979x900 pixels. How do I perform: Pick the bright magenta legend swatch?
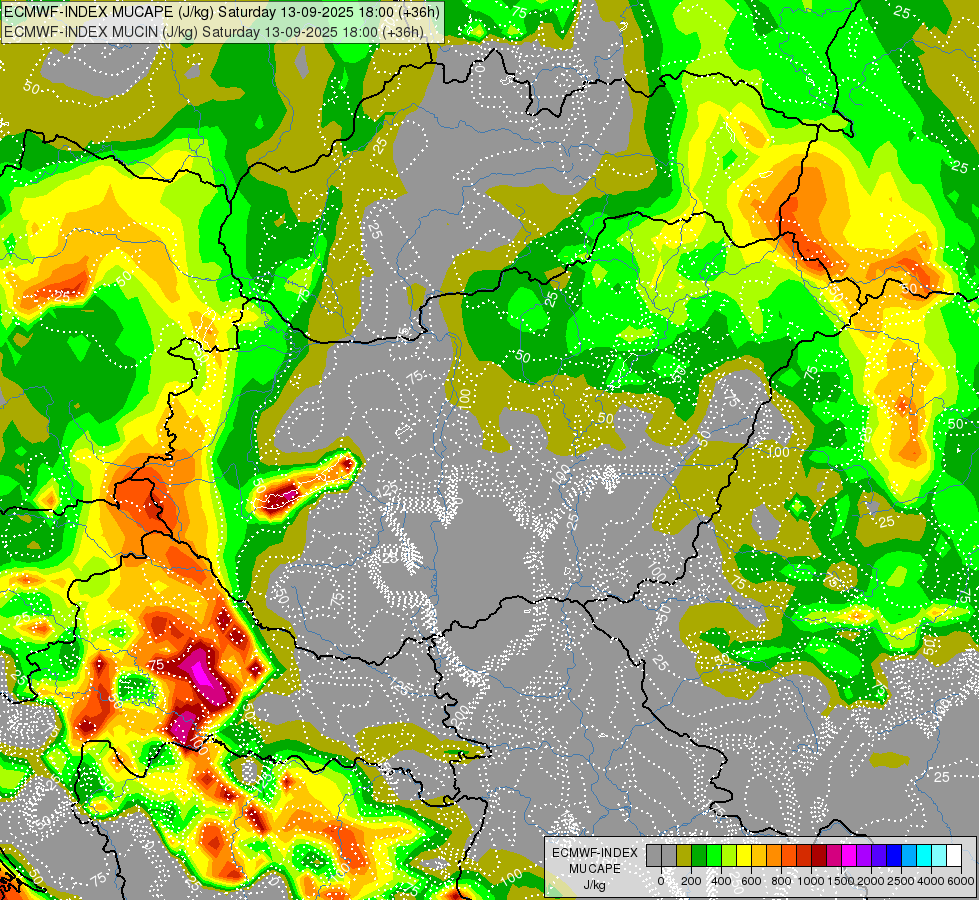click(849, 856)
